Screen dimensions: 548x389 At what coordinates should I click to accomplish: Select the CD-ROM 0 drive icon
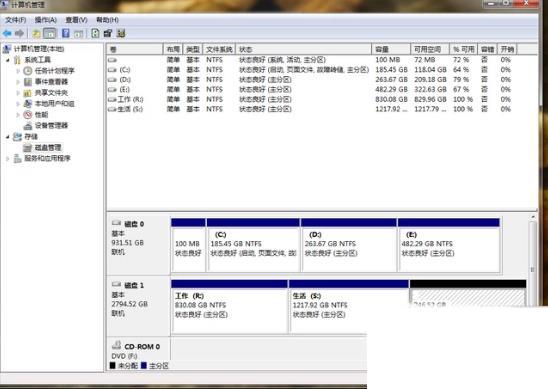pos(116,346)
